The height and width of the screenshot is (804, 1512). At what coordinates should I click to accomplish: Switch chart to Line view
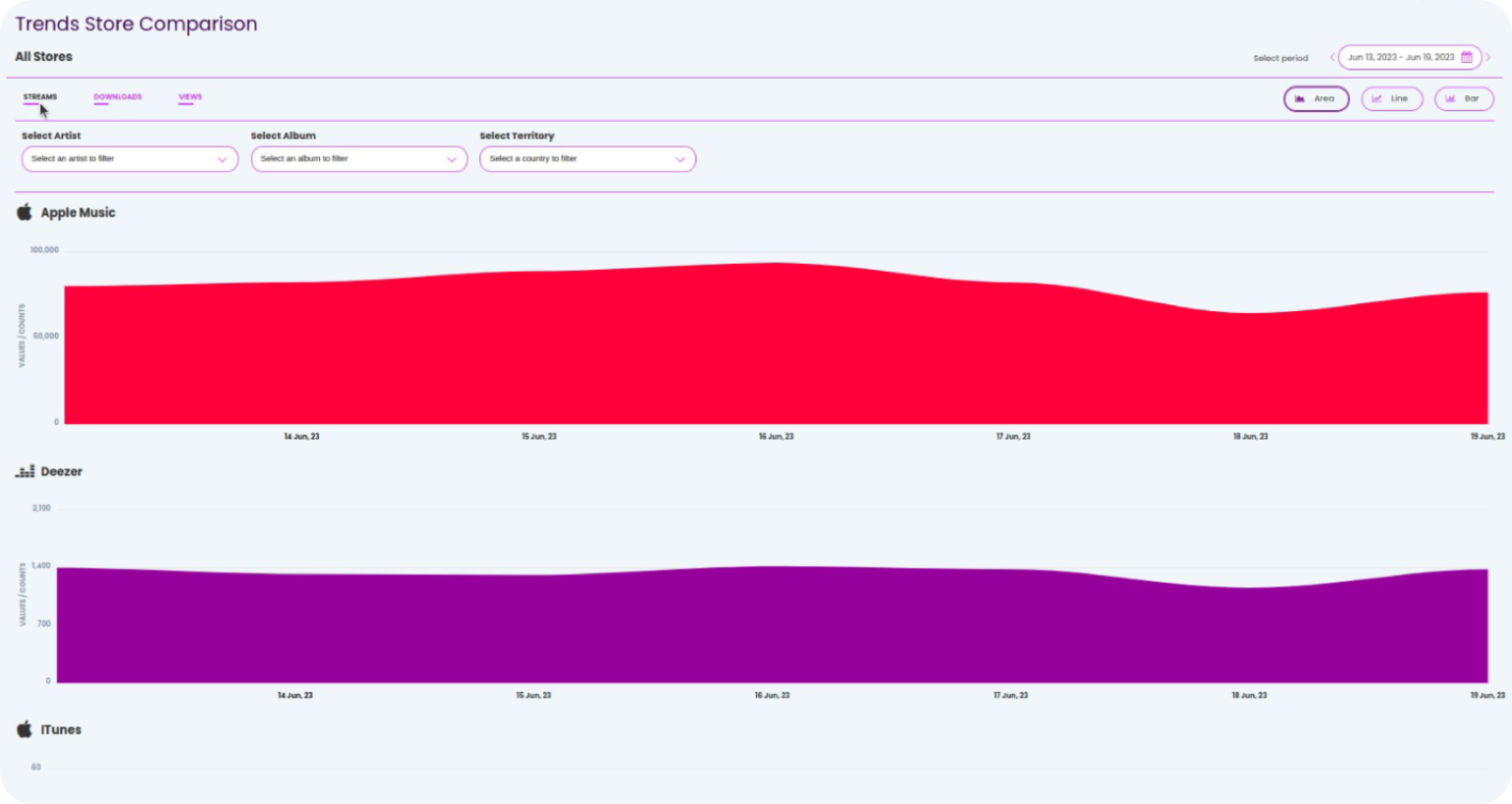point(1391,98)
